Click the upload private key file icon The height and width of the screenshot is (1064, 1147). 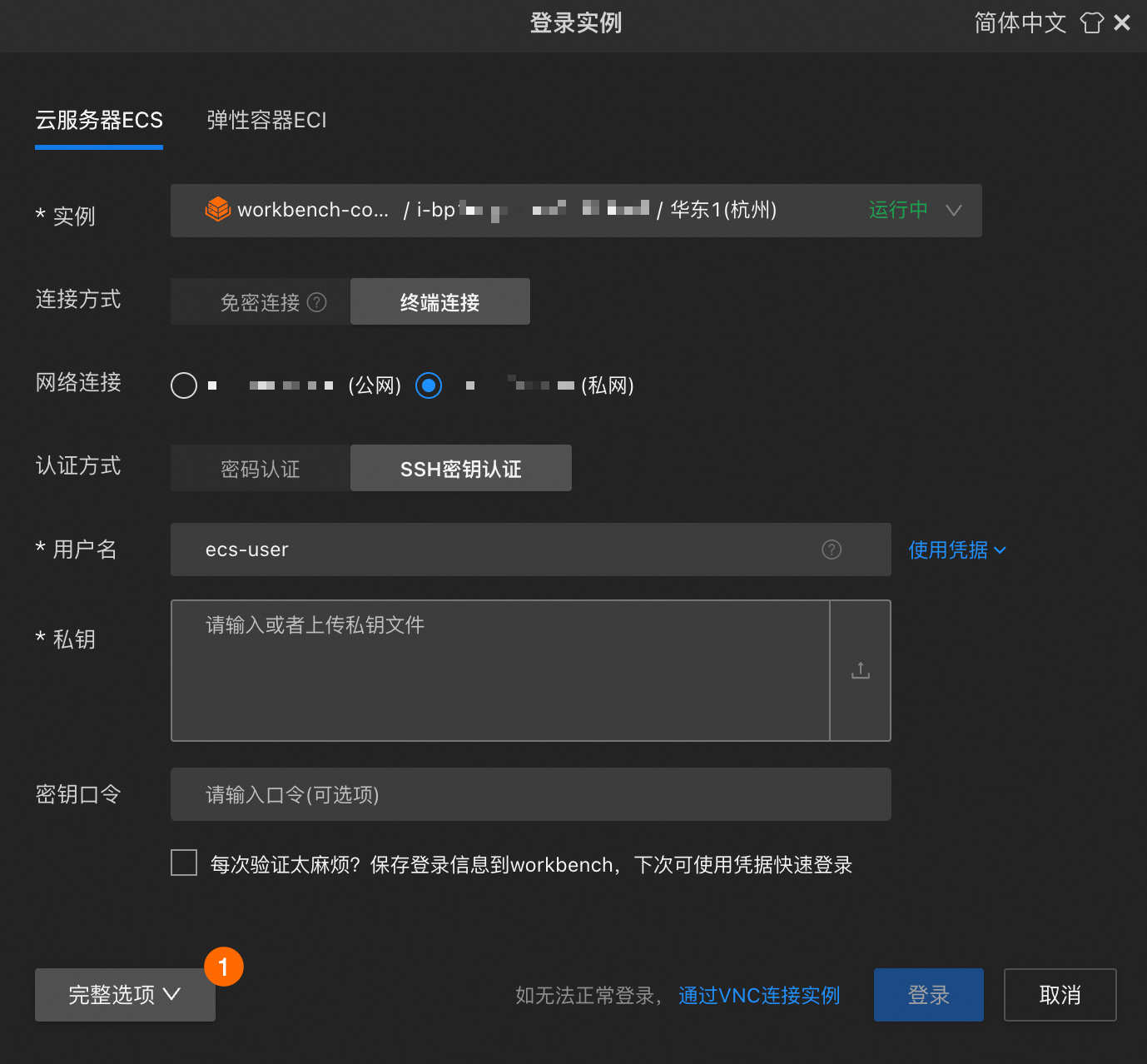861,670
